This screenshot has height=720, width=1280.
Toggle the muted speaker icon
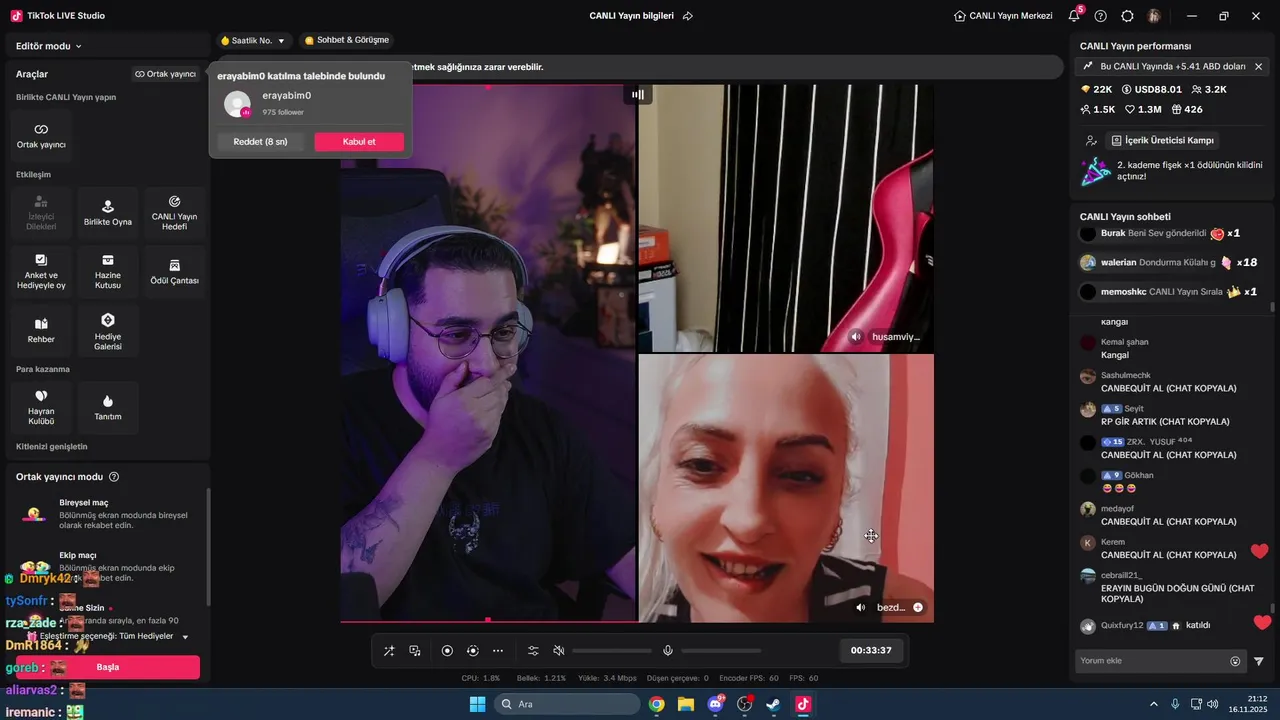559,651
